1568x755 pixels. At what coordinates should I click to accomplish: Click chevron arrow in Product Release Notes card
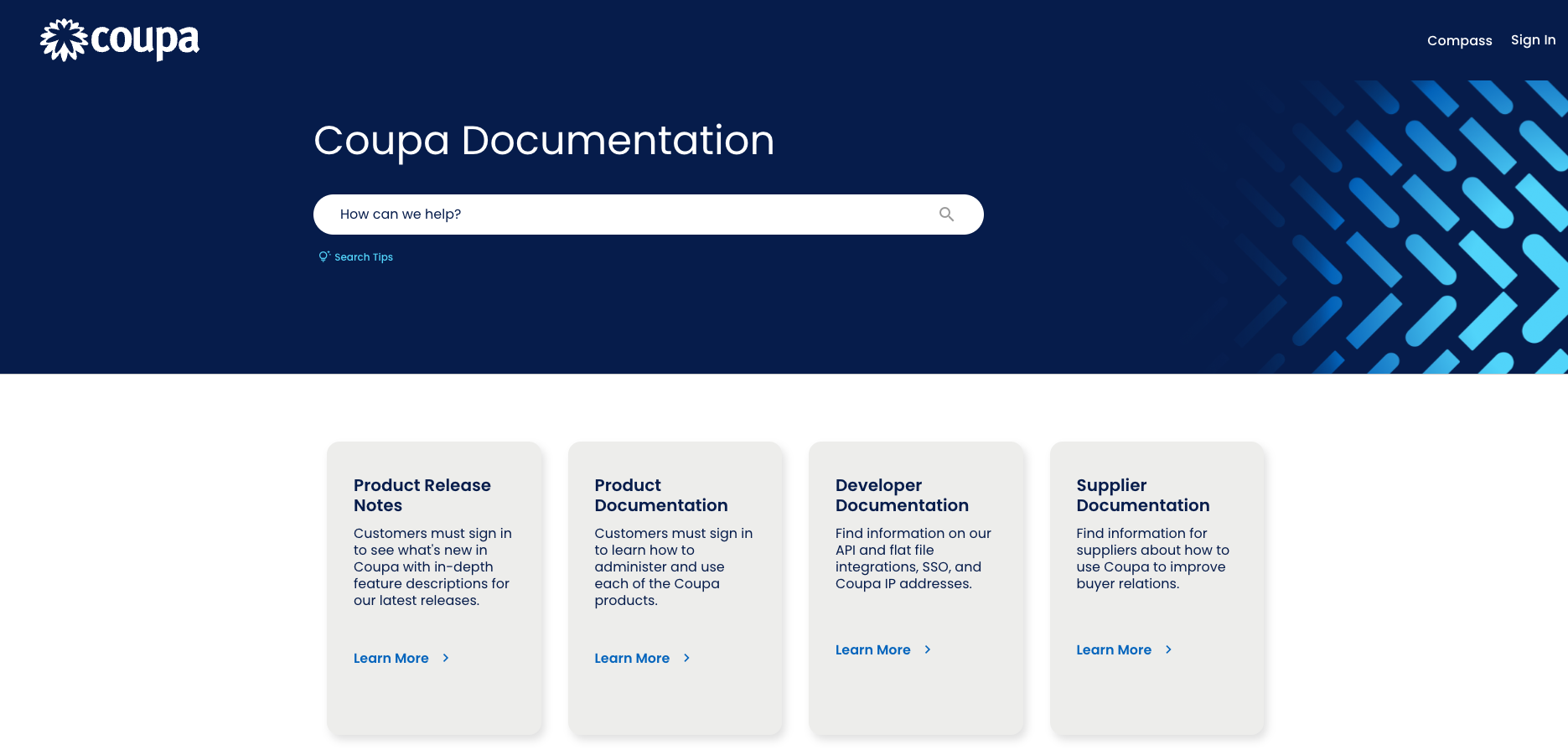[446, 658]
